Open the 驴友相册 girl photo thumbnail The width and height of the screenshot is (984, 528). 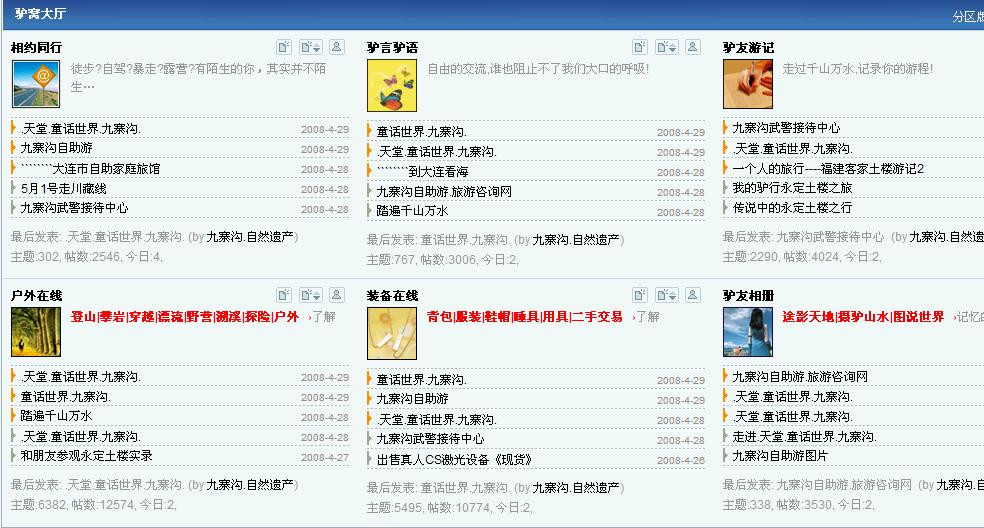(x=747, y=332)
